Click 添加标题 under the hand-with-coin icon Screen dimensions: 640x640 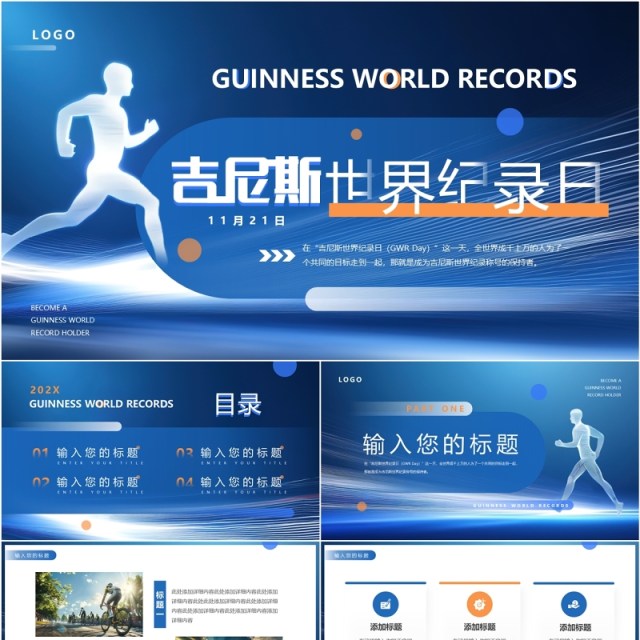click(575, 627)
